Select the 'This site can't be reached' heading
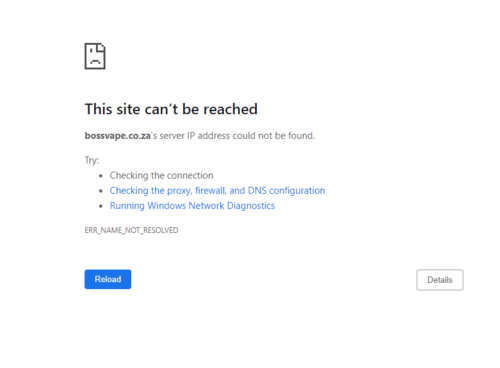This screenshot has height=368, width=500. (171, 109)
